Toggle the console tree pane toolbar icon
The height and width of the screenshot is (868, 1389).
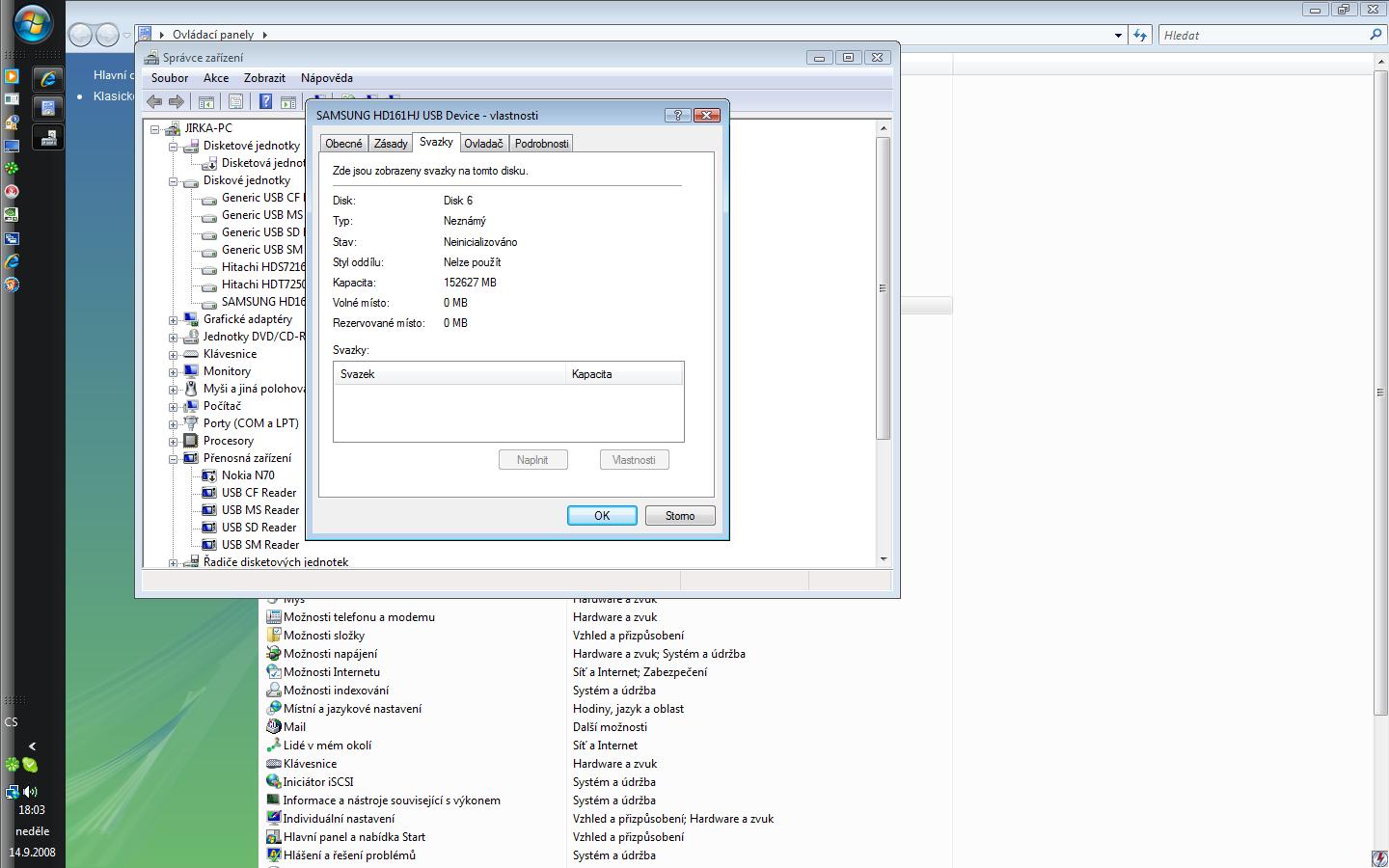pos(205,101)
